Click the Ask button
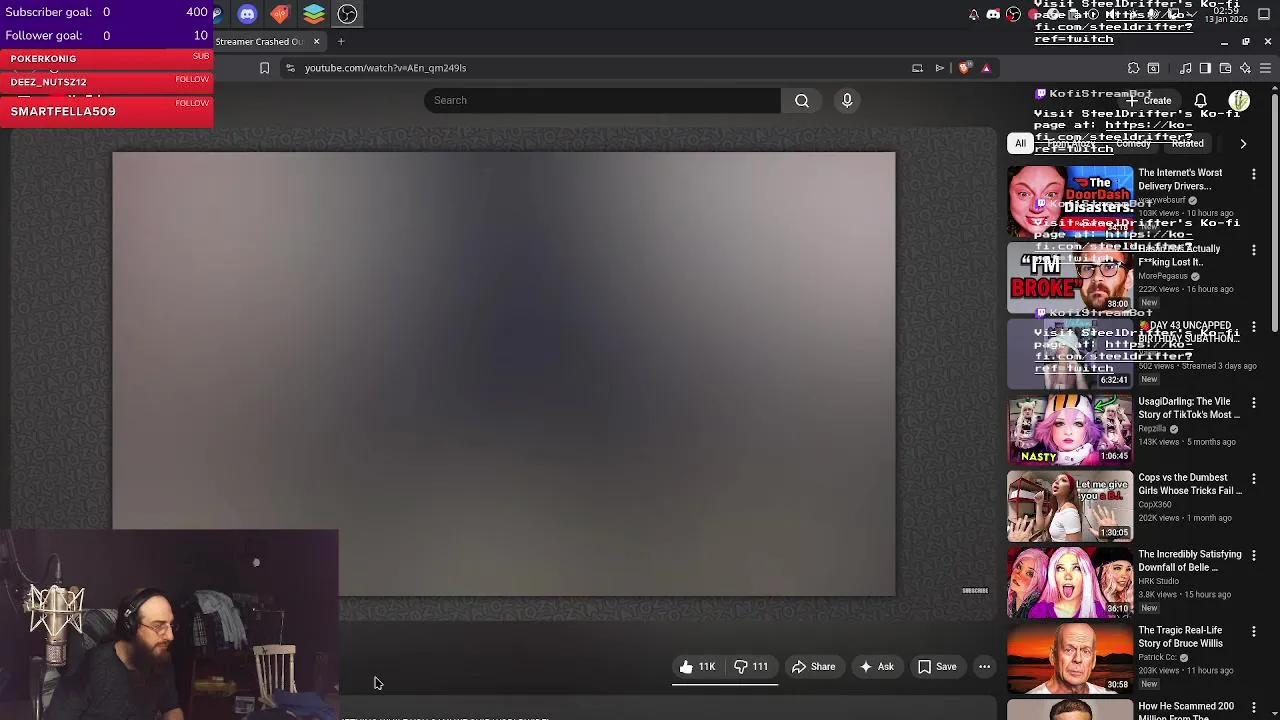 [x=876, y=667]
